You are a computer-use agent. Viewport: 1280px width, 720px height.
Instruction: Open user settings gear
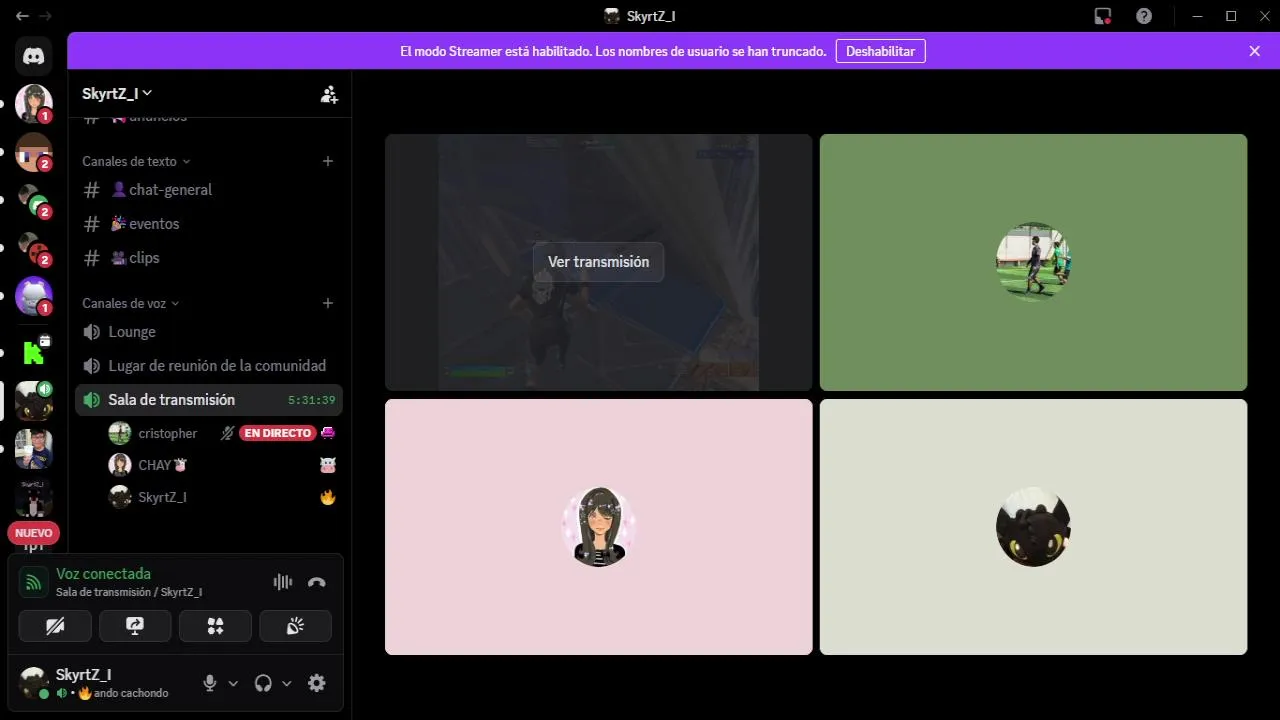tap(317, 683)
